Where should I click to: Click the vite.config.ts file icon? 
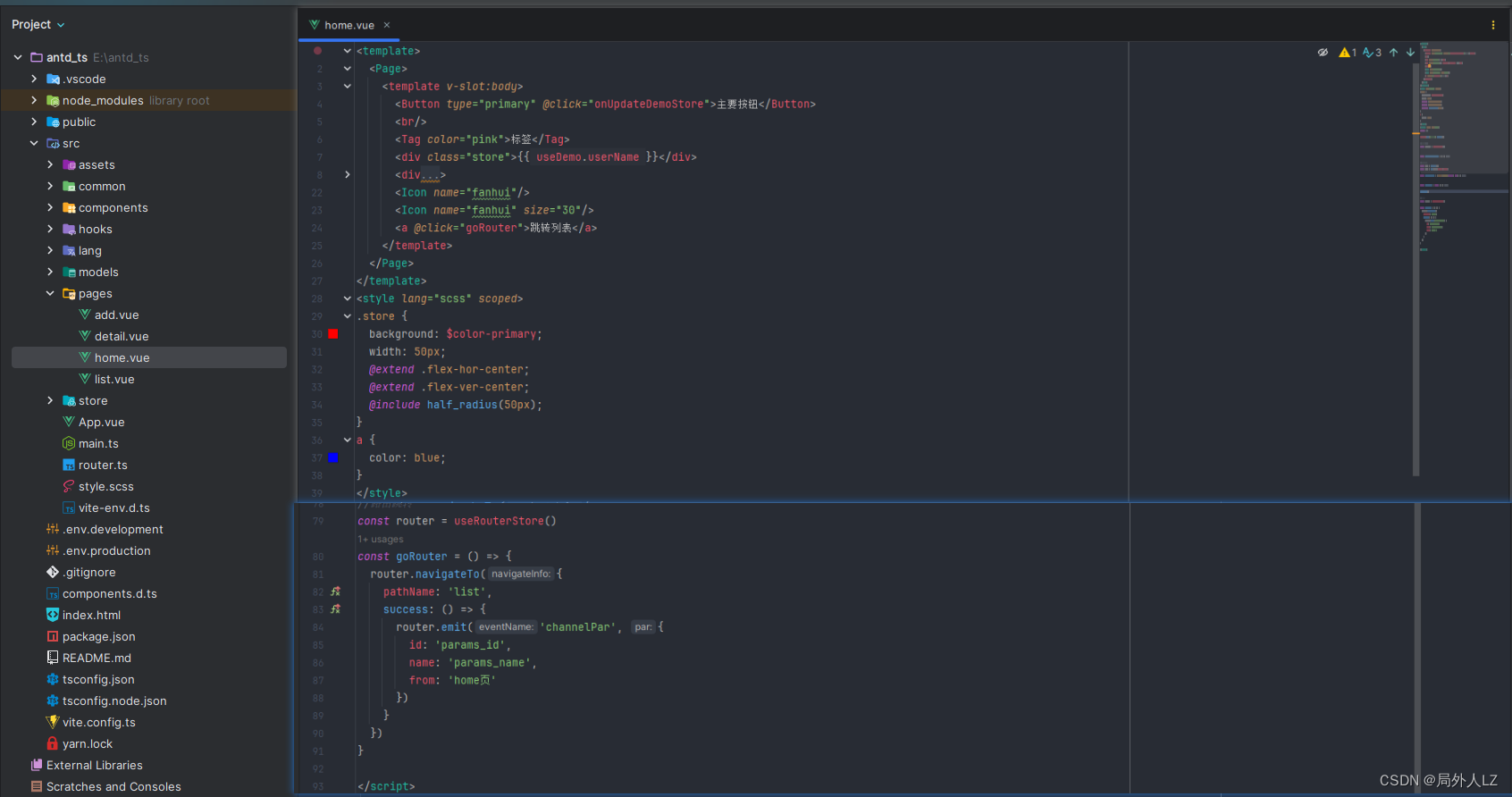(x=53, y=722)
